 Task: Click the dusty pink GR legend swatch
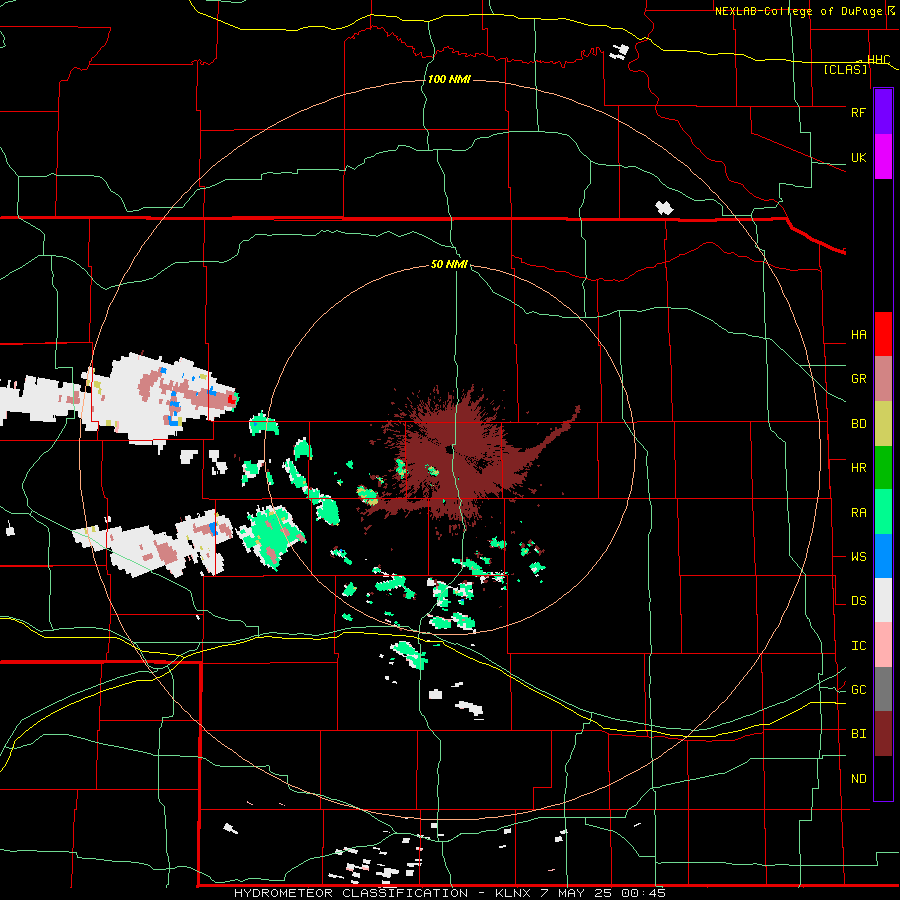coord(883,379)
